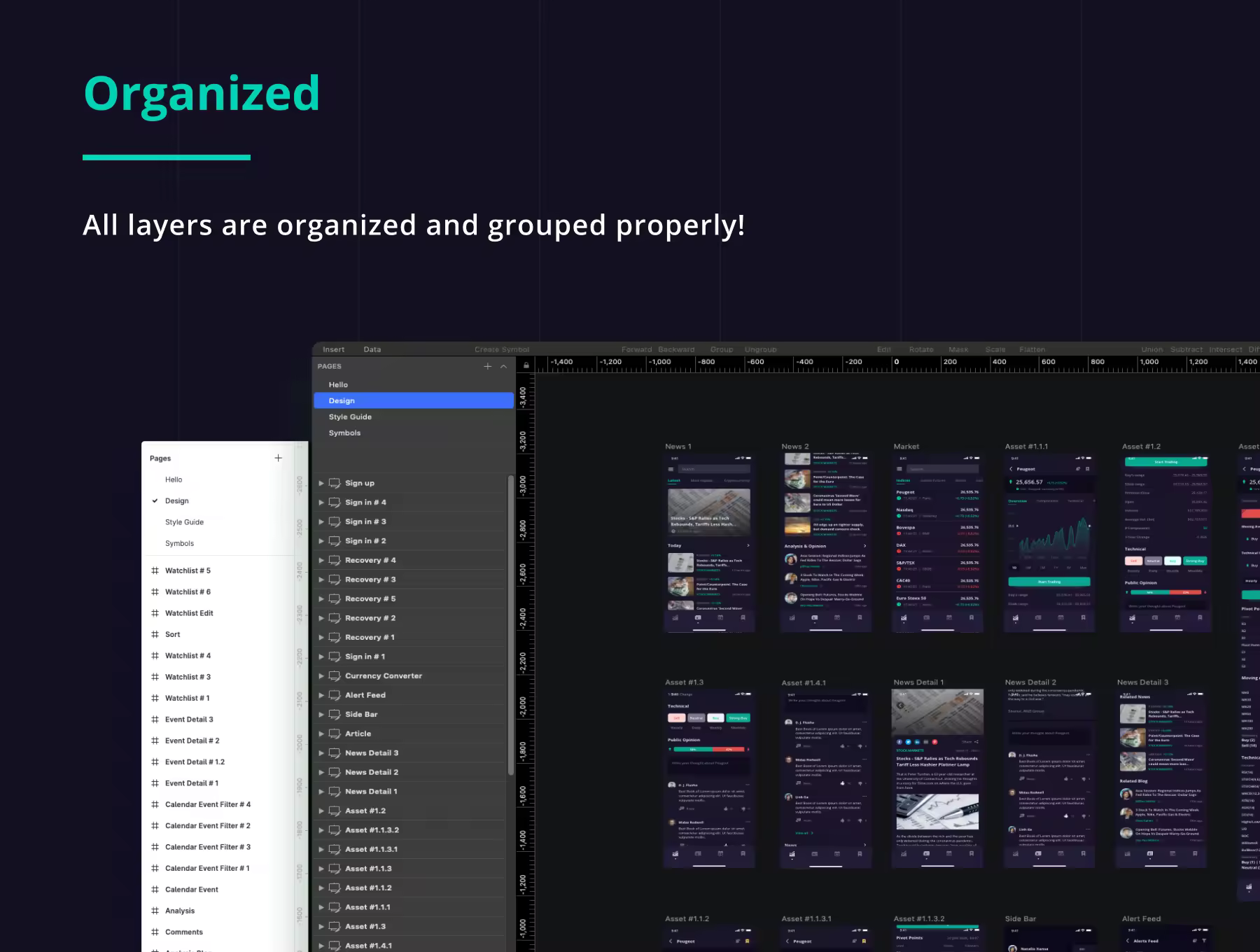The width and height of the screenshot is (1260, 952).
Task: Switch to the Style Guide page in the dark panel
Action: (x=350, y=417)
